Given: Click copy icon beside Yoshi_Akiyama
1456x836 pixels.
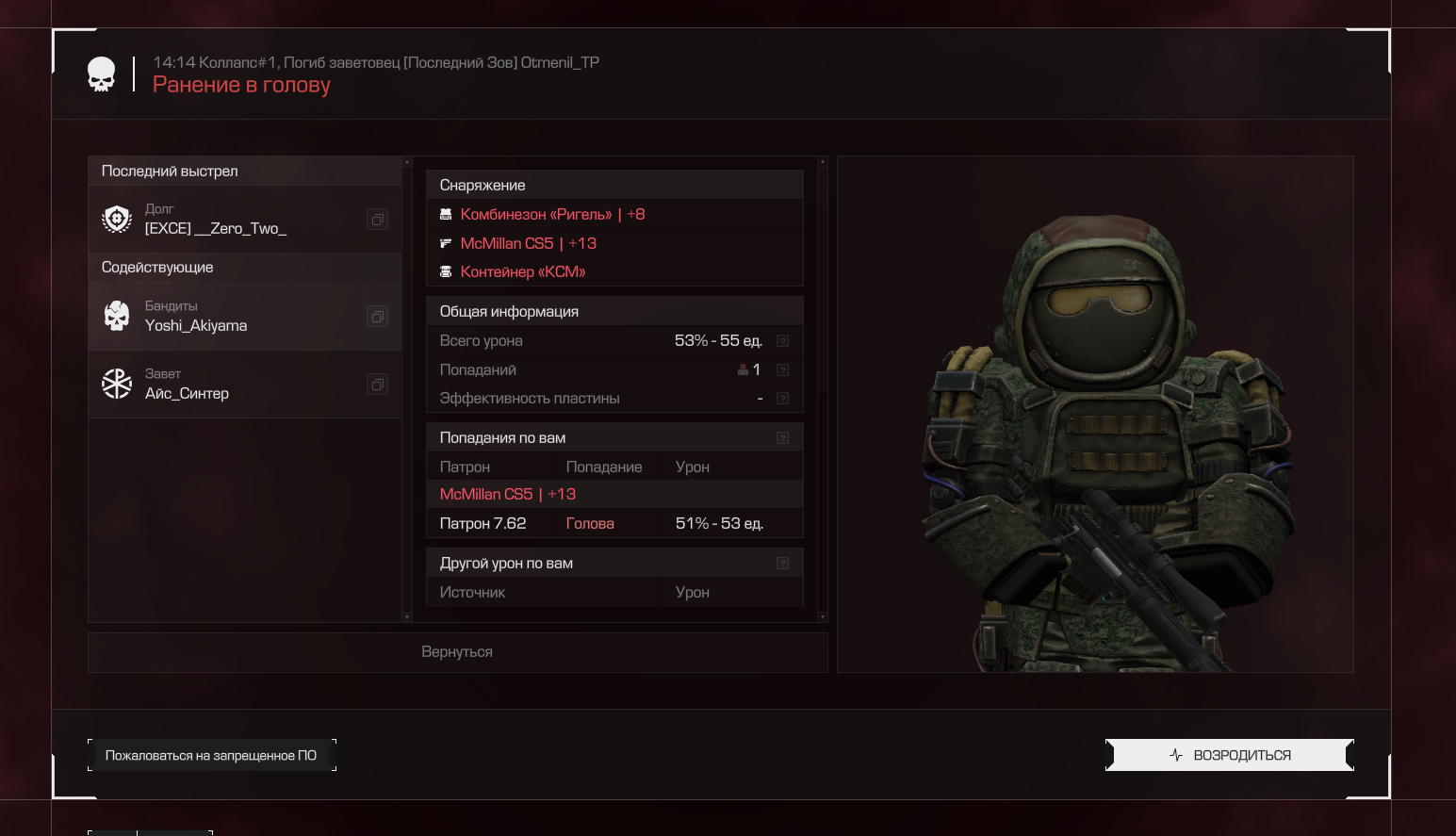Looking at the screenshot, I should click(377, 317).
